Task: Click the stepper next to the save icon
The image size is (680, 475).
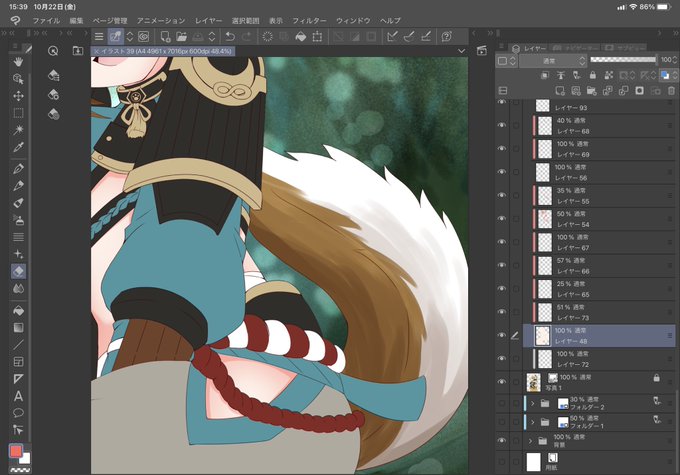Action: [212, 36]
